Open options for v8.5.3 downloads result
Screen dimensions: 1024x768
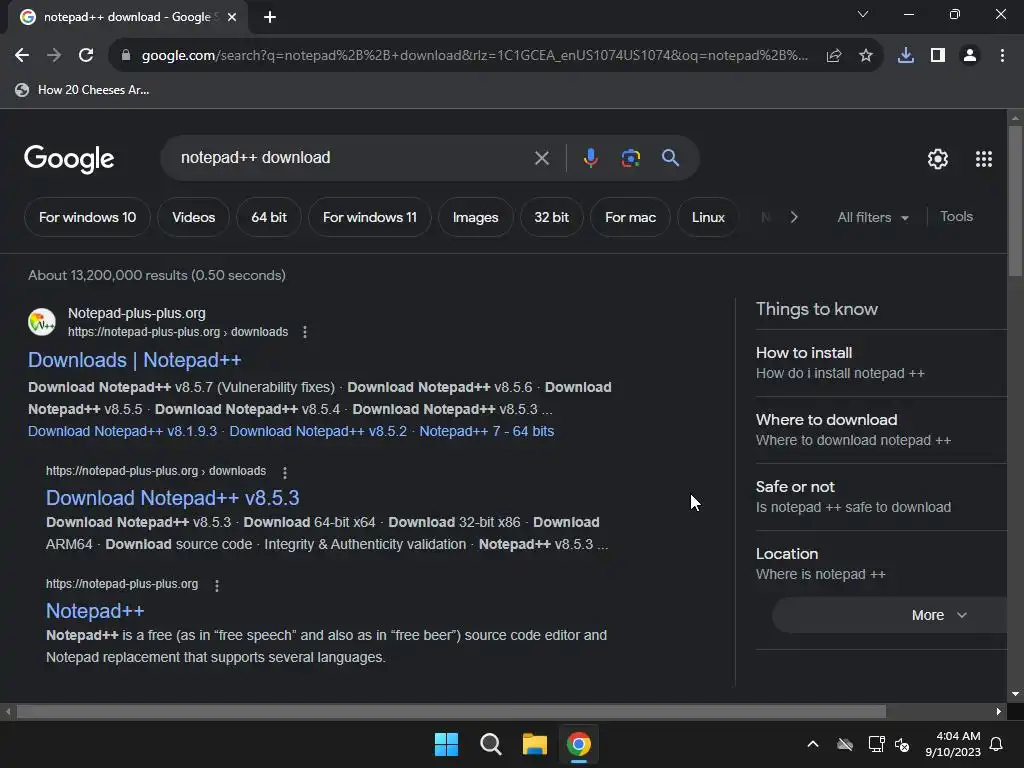click(285, 472)
